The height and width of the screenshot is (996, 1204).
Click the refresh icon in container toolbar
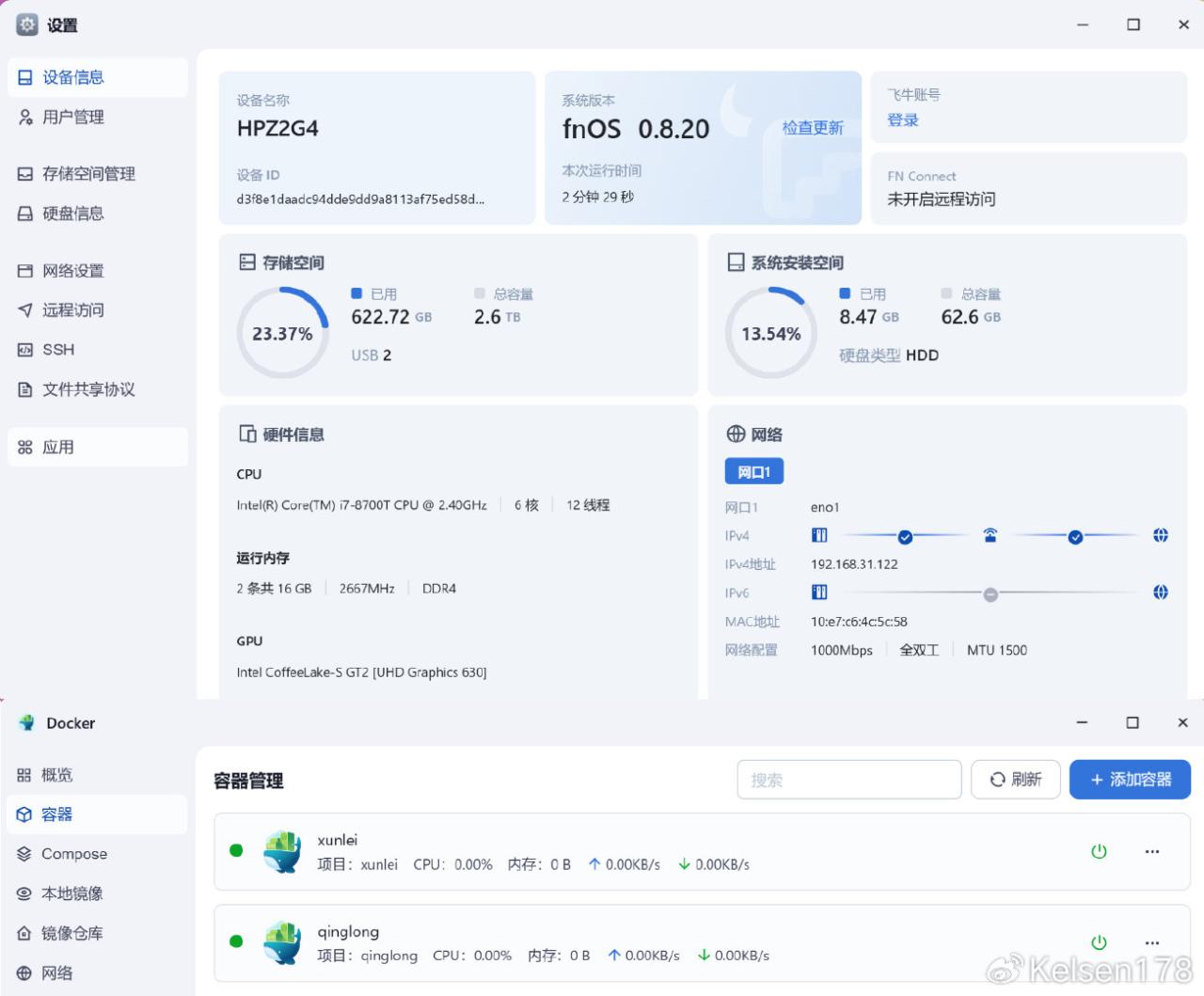(998, 780)
